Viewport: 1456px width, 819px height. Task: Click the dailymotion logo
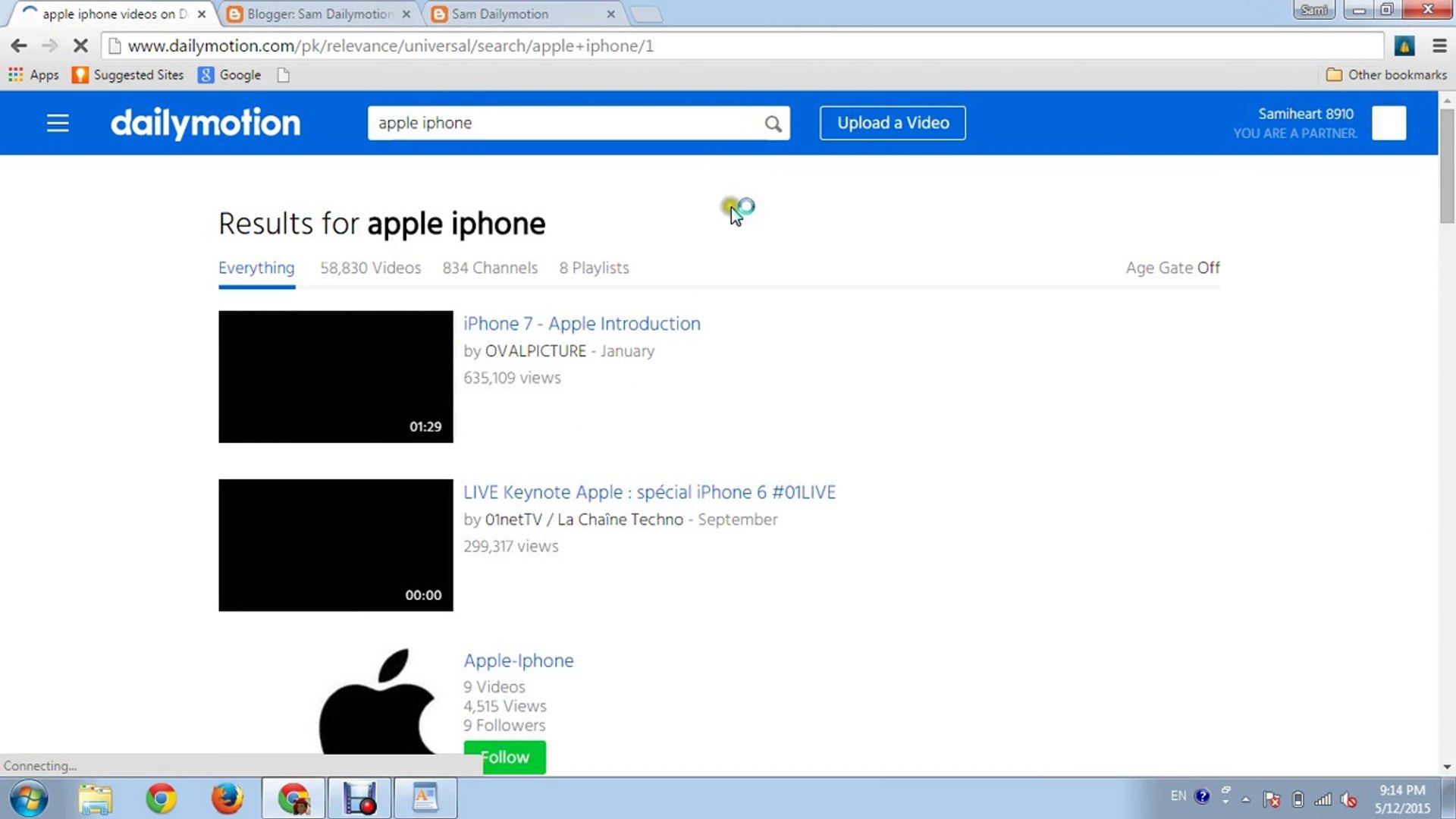pos(206,123)
